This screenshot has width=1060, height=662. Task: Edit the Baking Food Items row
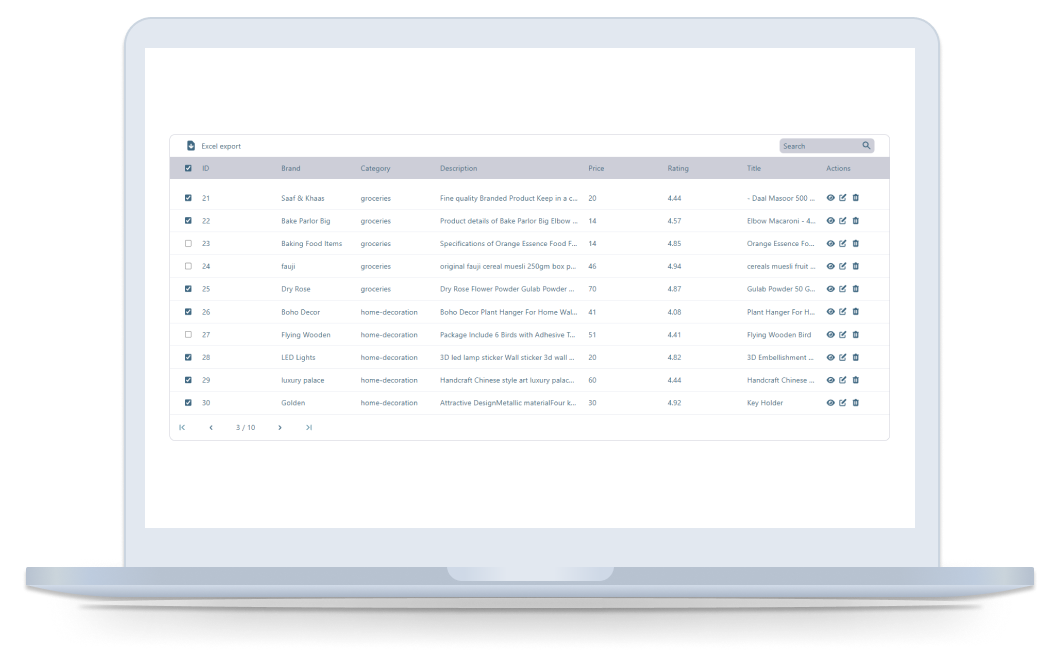[843, 243]
